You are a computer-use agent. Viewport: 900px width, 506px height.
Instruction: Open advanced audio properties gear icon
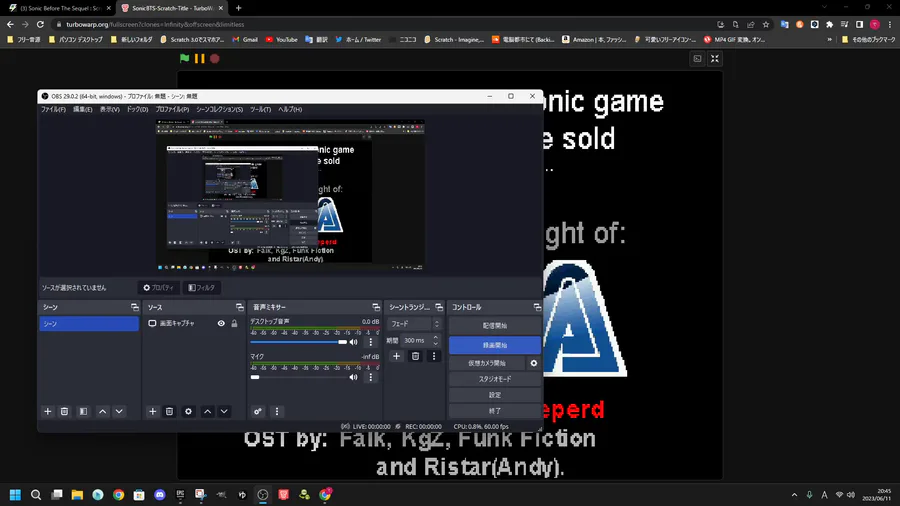tap(258, 411)
